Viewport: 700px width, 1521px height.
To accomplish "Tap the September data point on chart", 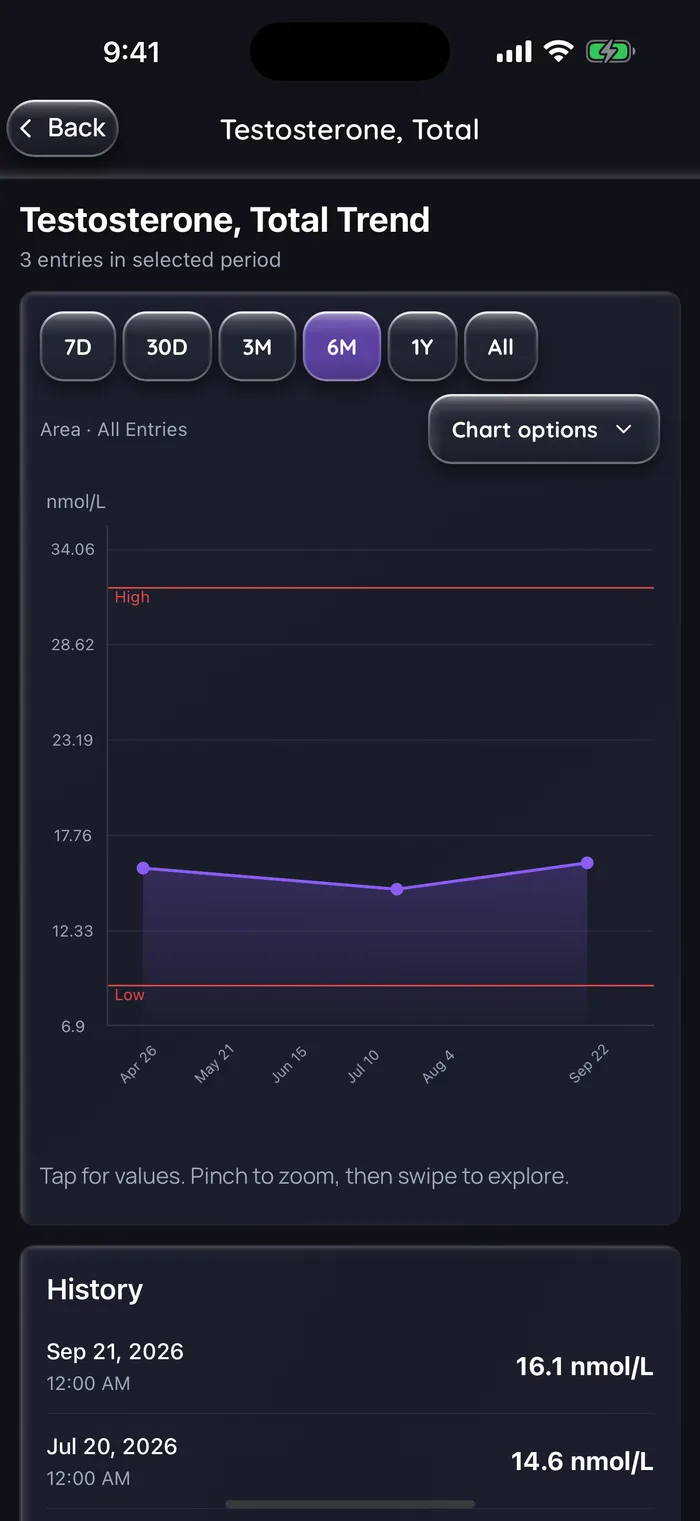I will [x=587, y=863].
